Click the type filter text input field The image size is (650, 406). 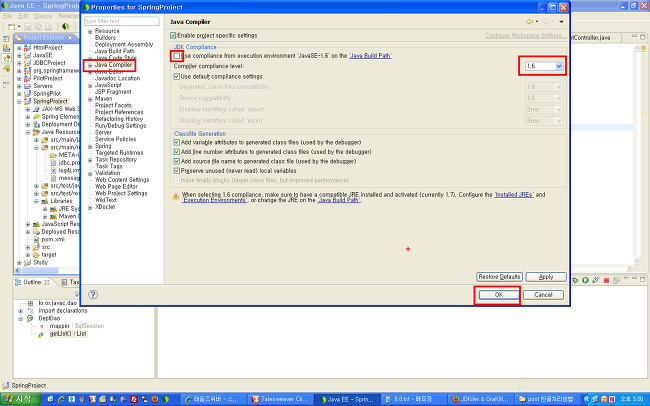(x=122, y=21)
